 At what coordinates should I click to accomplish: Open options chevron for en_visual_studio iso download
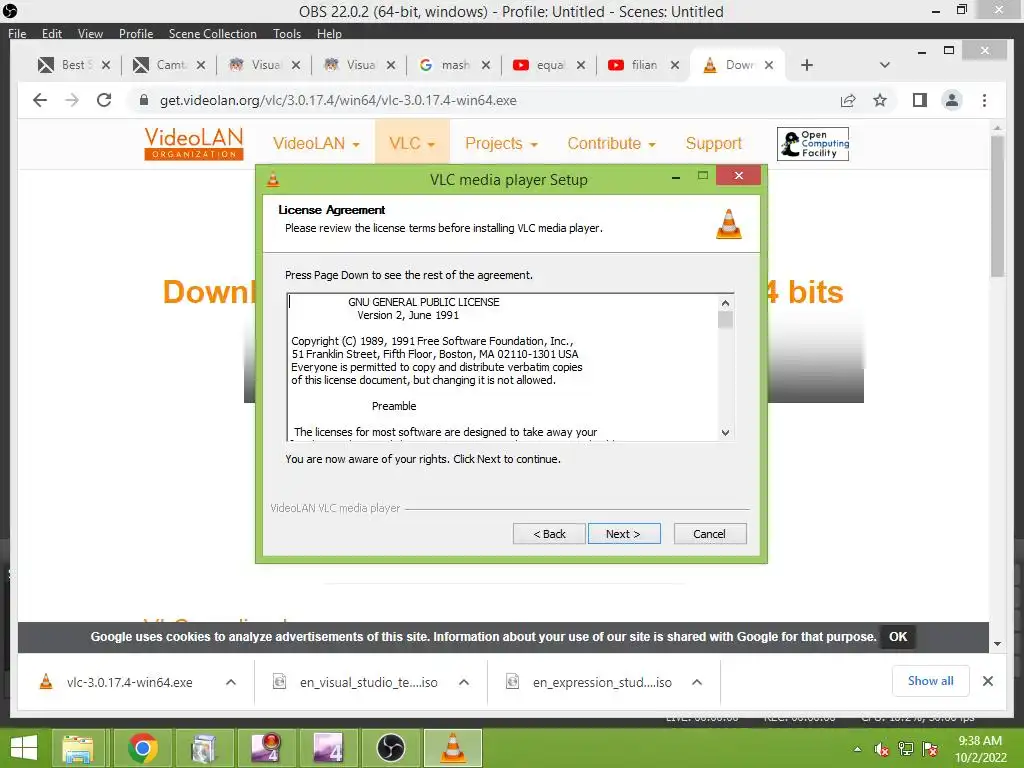(x=464, y=682)
